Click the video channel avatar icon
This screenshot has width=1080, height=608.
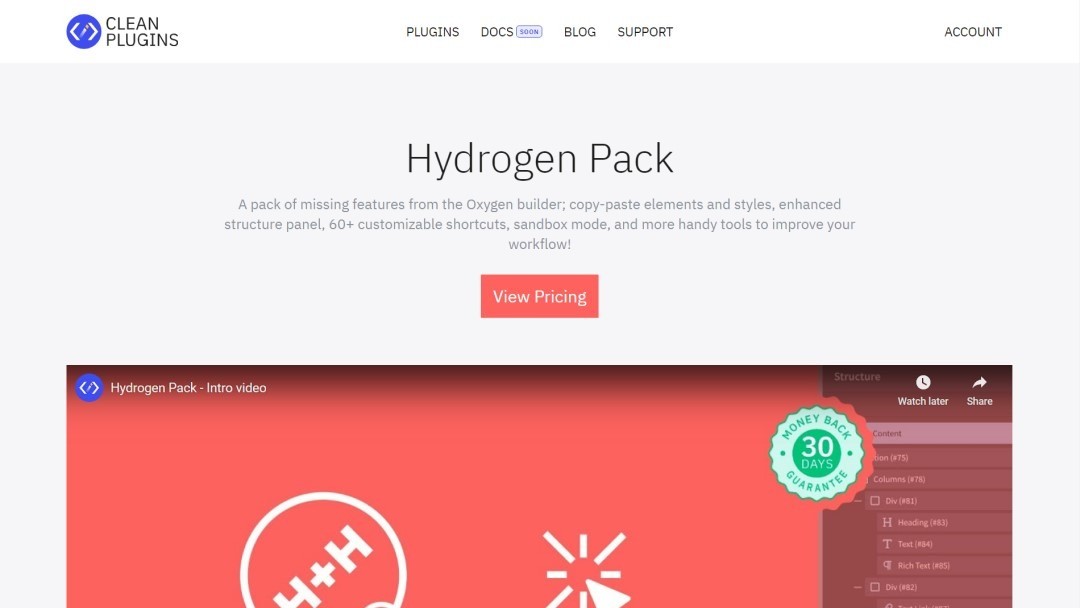coord(89,388)
